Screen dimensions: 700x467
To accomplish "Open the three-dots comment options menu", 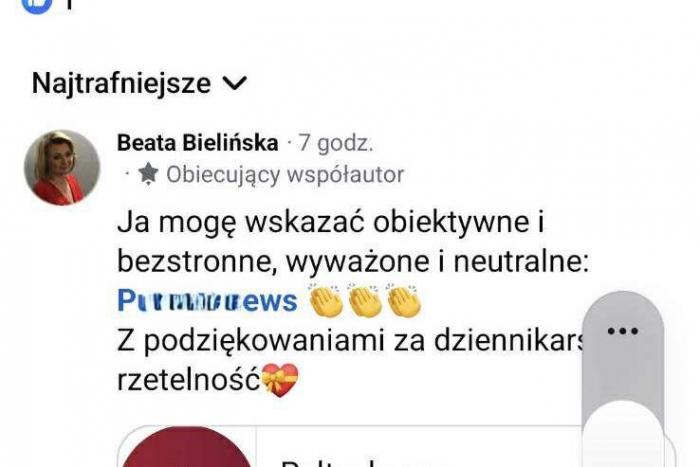I will click(622, 331).
